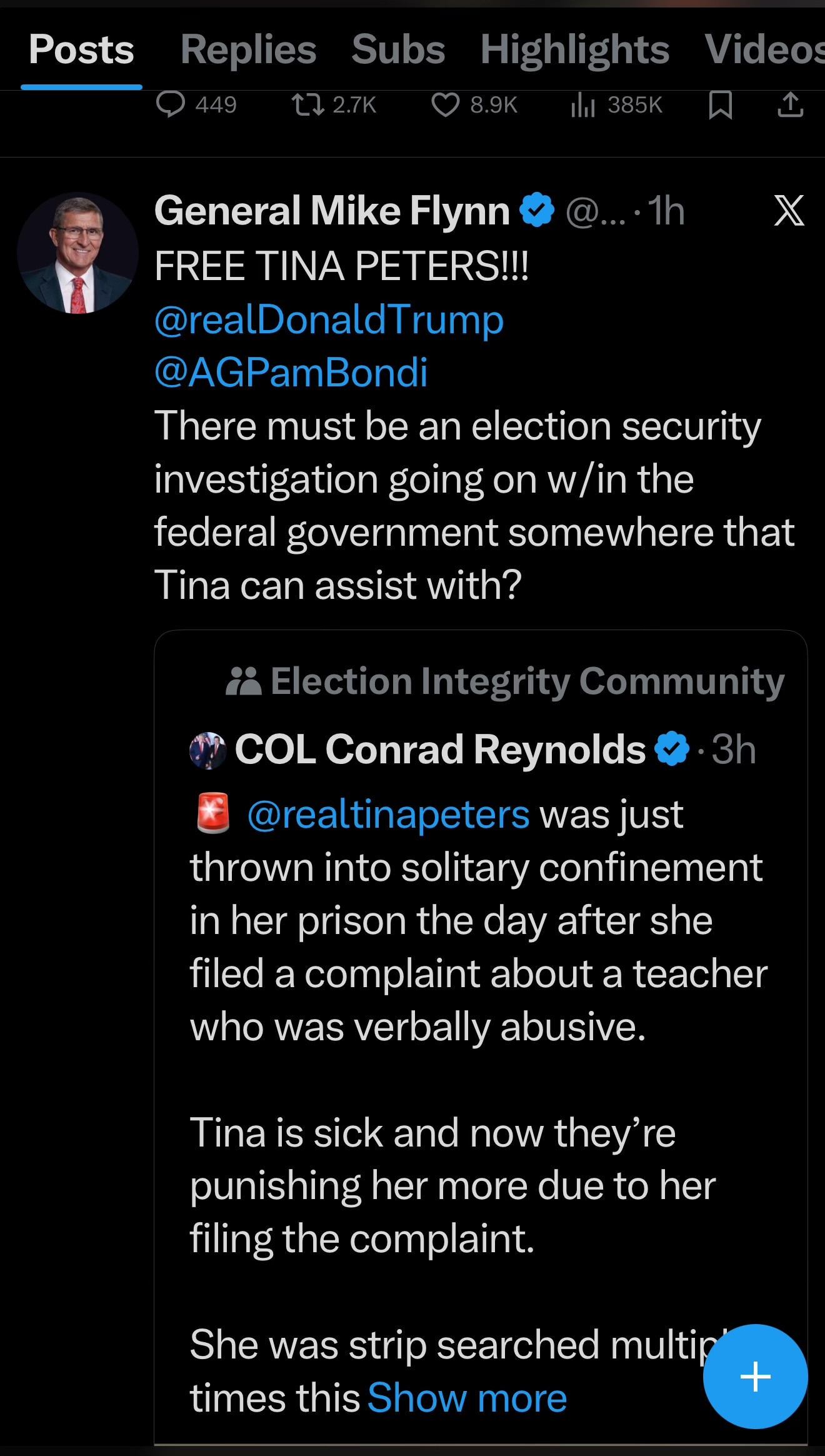Open the Election Integrity Community icon
825x1456 pixels.
243,681
